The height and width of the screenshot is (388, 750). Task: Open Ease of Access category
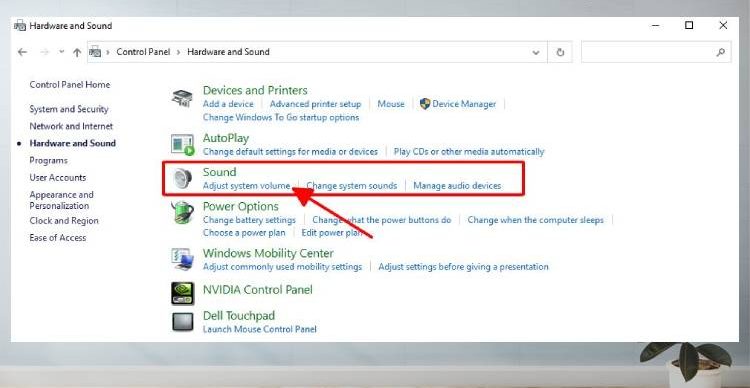(57, 238)
